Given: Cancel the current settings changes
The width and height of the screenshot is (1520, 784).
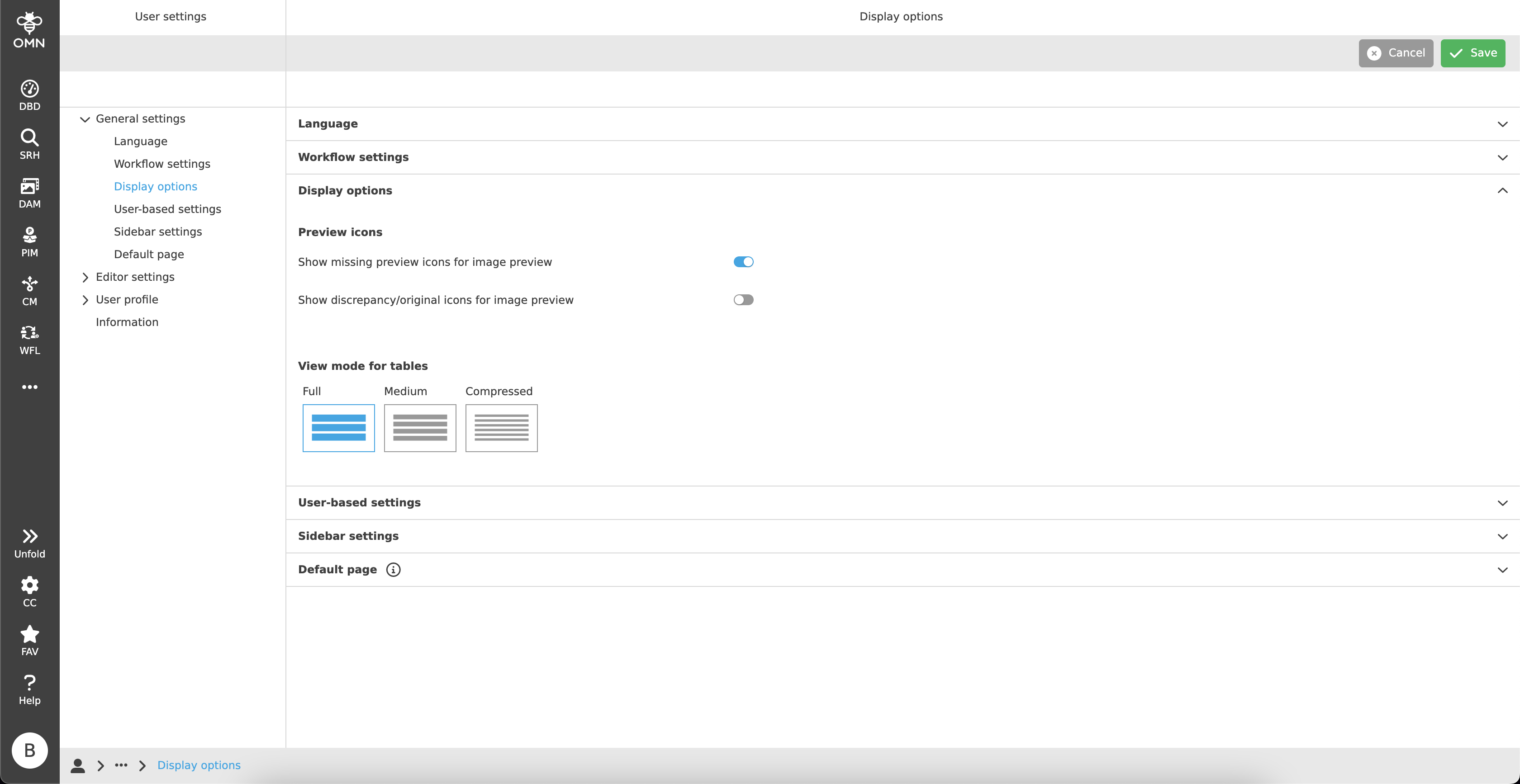Looking at the screenshot, I should (x=1396, y=52).
